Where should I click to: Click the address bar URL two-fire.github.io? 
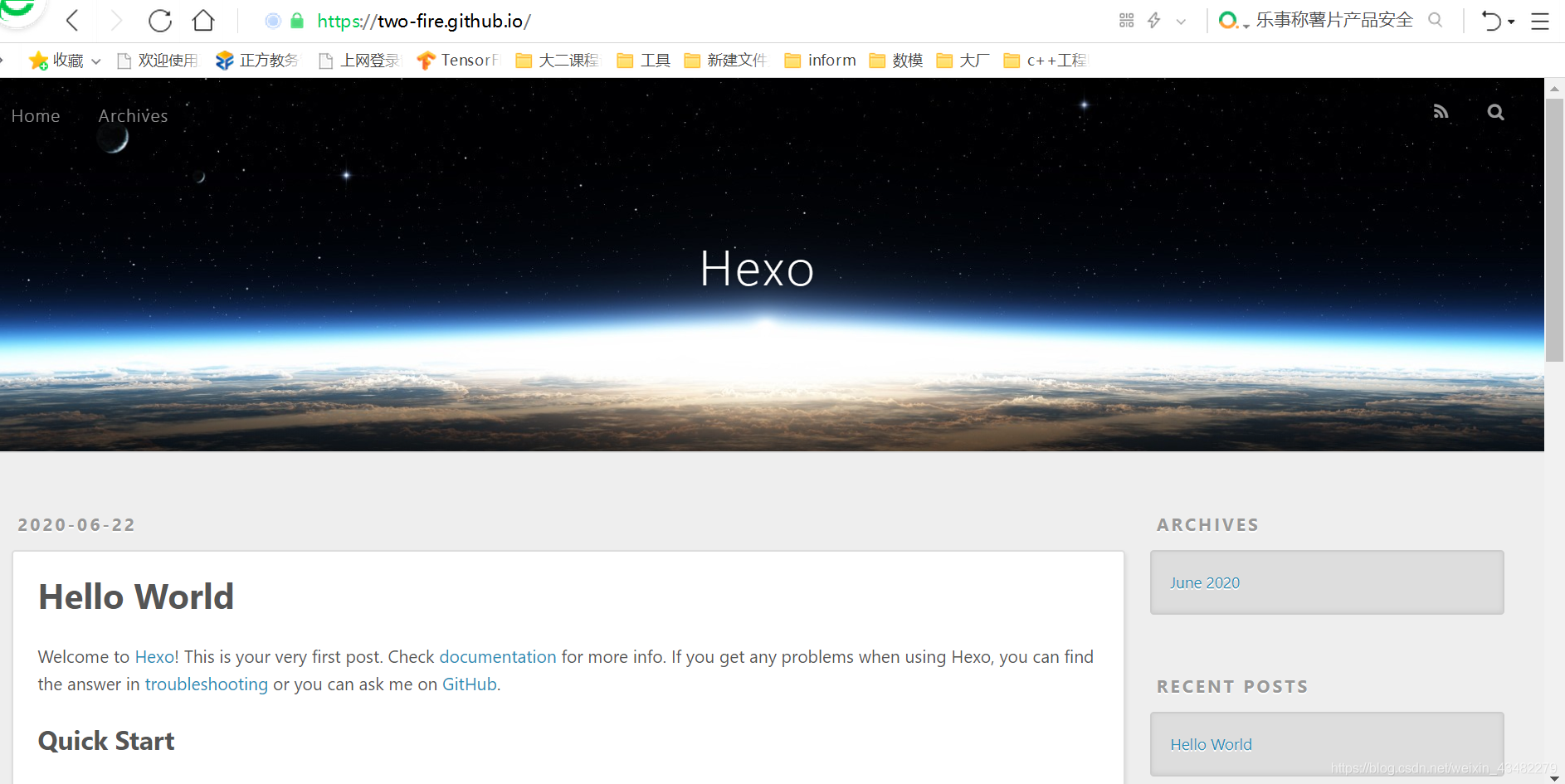pos(424,21)
